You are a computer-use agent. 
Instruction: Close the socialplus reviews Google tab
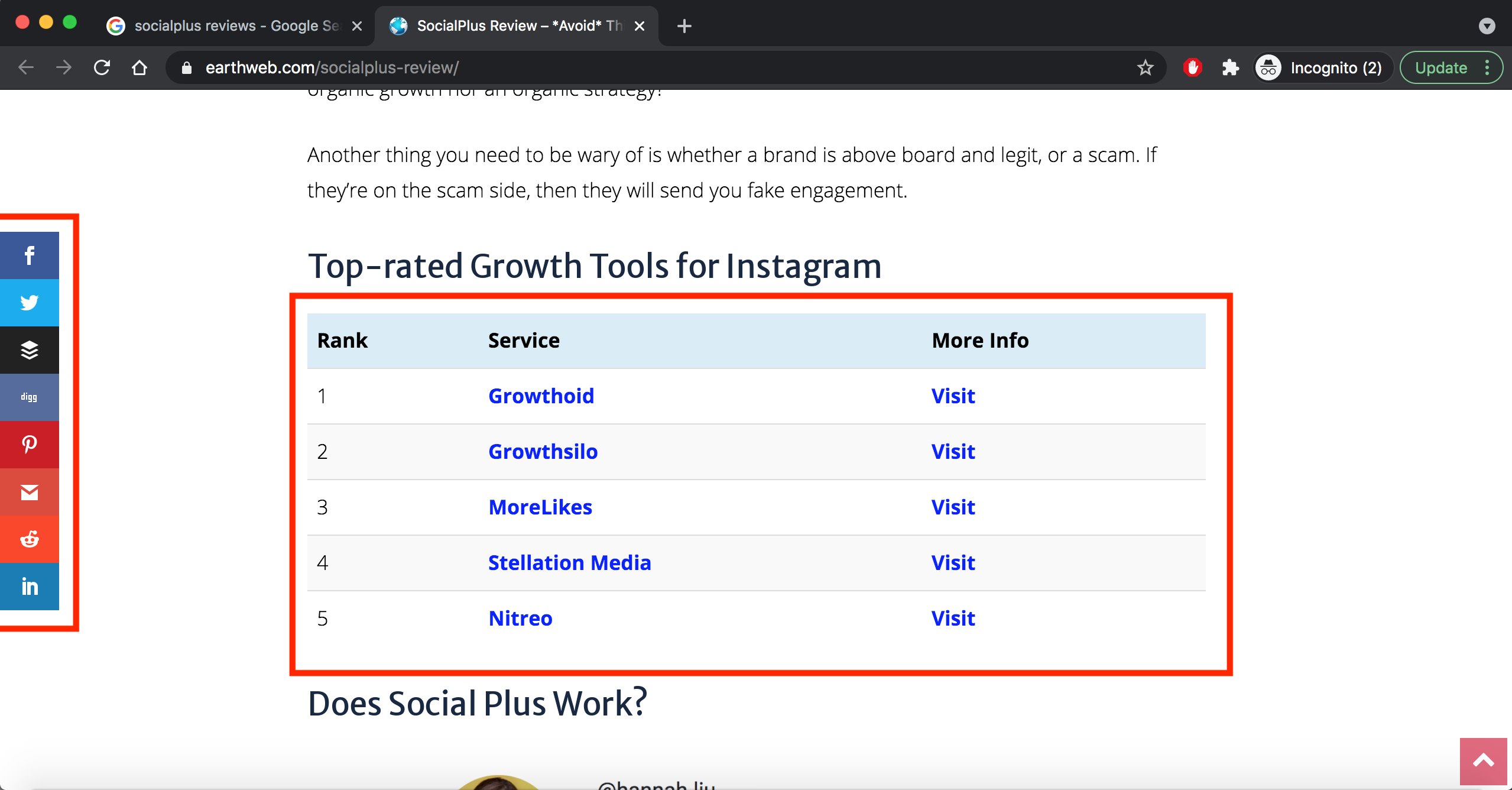356,26
